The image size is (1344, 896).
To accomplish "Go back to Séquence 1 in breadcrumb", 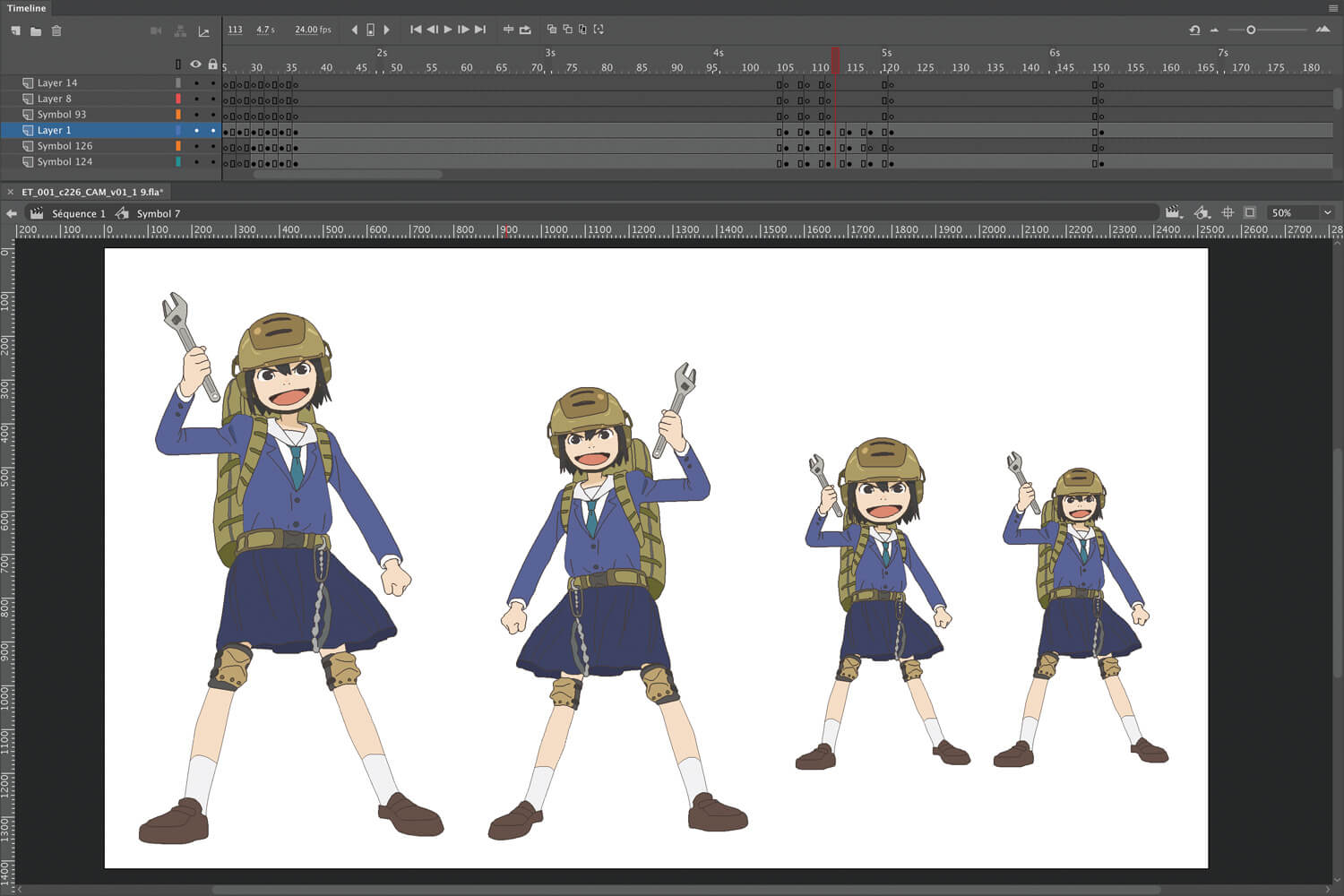I will coord(78,213).
